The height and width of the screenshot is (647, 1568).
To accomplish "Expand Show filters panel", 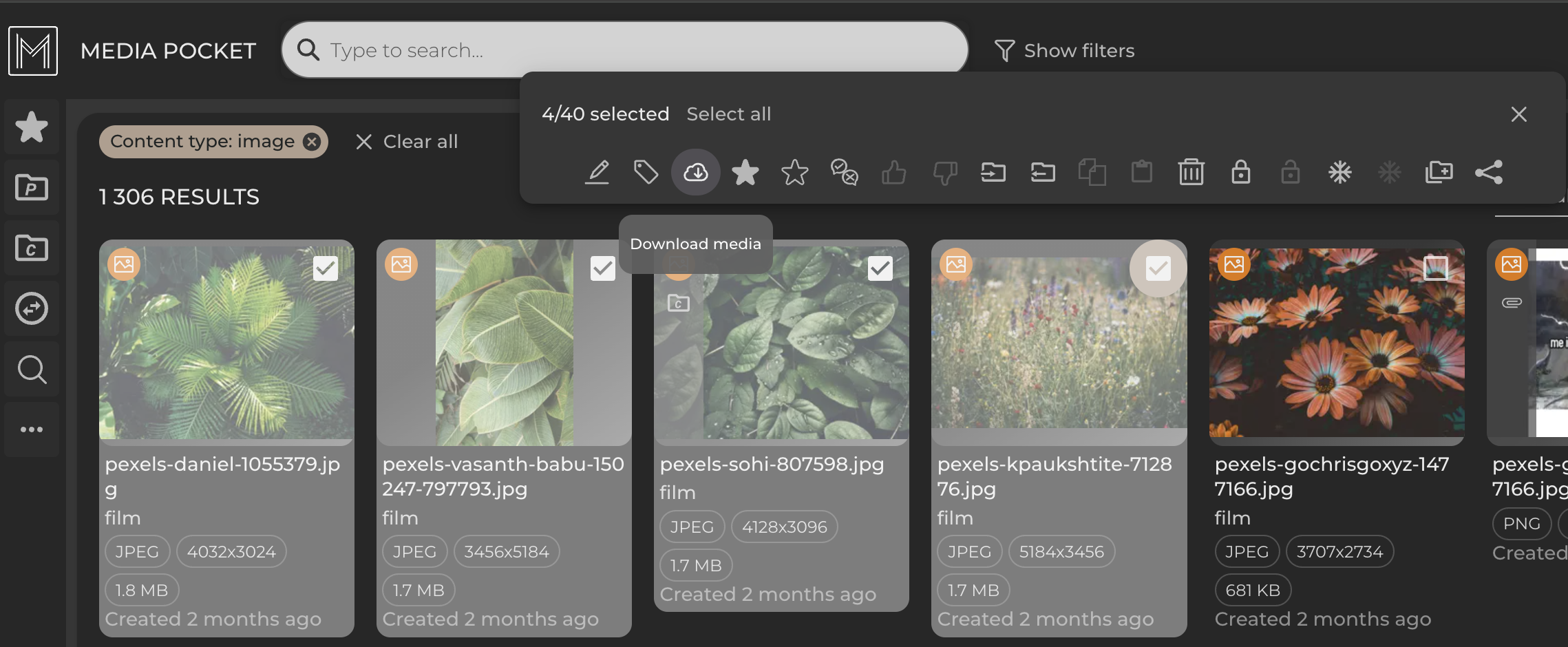I will point(1065,50).
